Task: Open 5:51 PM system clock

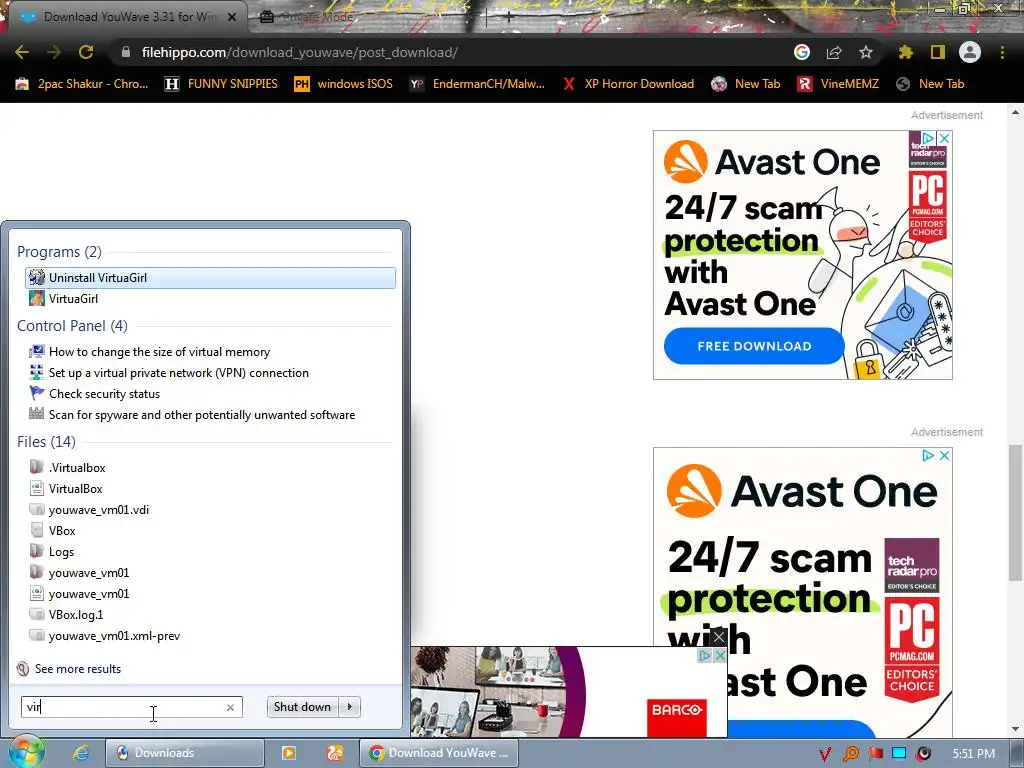Action: (973, 754)
